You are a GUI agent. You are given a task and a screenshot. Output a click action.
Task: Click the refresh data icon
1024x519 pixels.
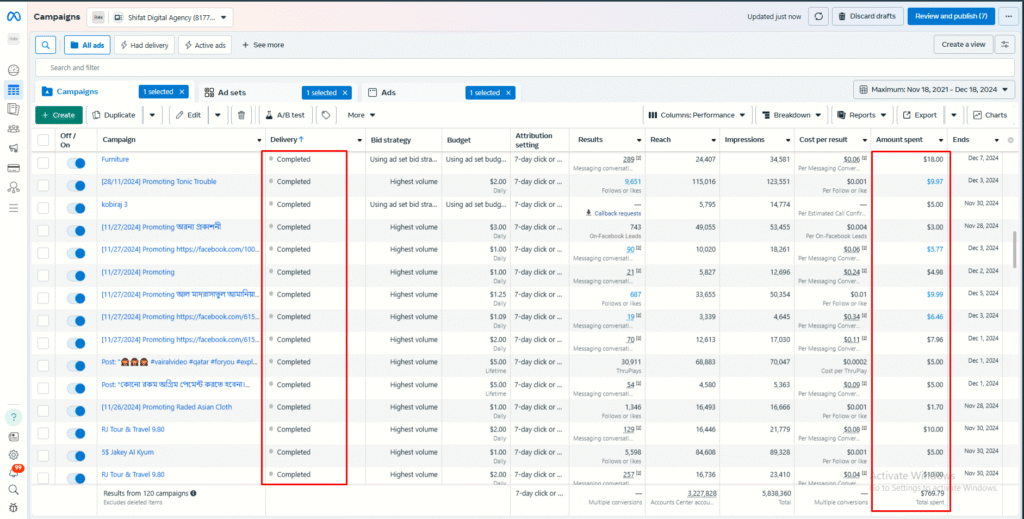[818, 17]
